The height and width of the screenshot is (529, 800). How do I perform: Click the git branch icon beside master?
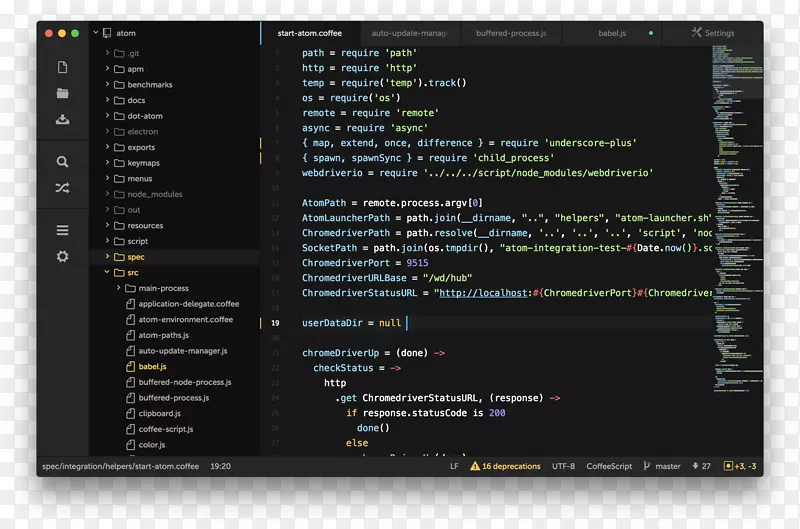(x=647, y=466)
